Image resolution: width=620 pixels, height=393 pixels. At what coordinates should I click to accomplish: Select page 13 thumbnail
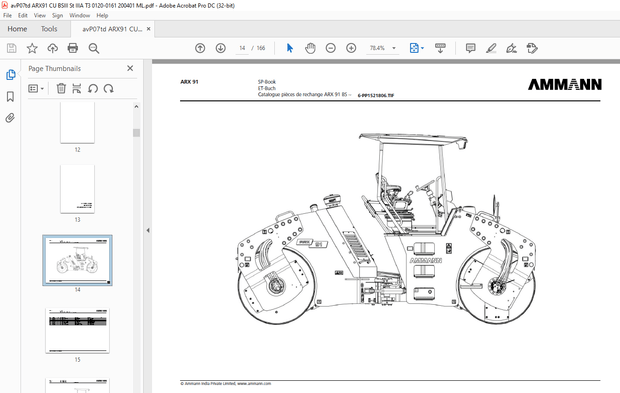pos(77,189)
